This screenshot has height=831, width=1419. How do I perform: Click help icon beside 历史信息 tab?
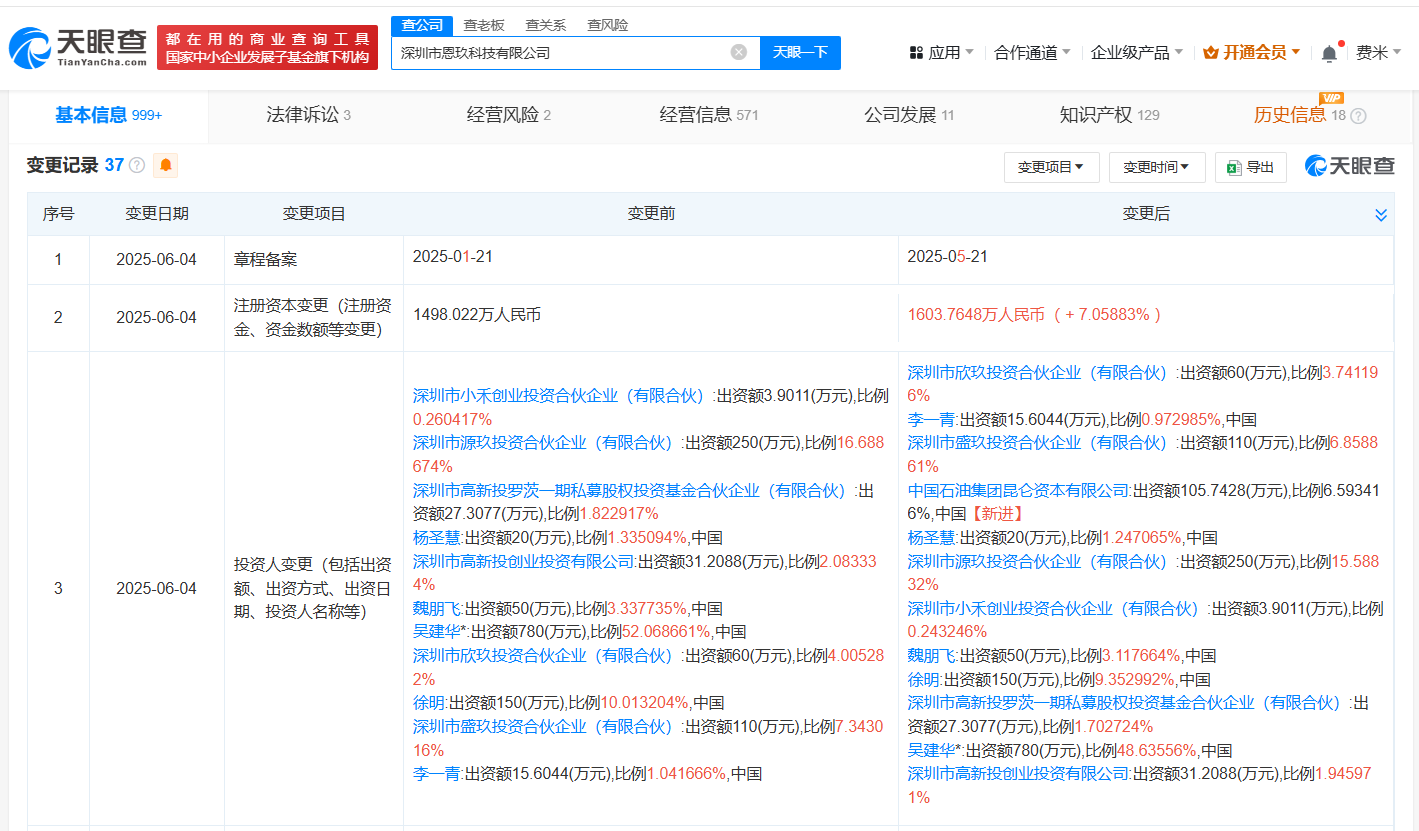(1358, 116)
